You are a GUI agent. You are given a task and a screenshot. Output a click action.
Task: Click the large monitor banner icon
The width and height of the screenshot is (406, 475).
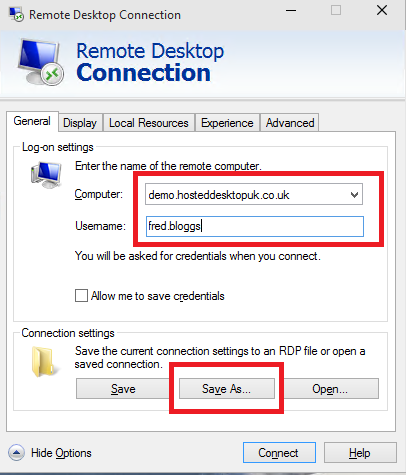click(x=40, y=62)
